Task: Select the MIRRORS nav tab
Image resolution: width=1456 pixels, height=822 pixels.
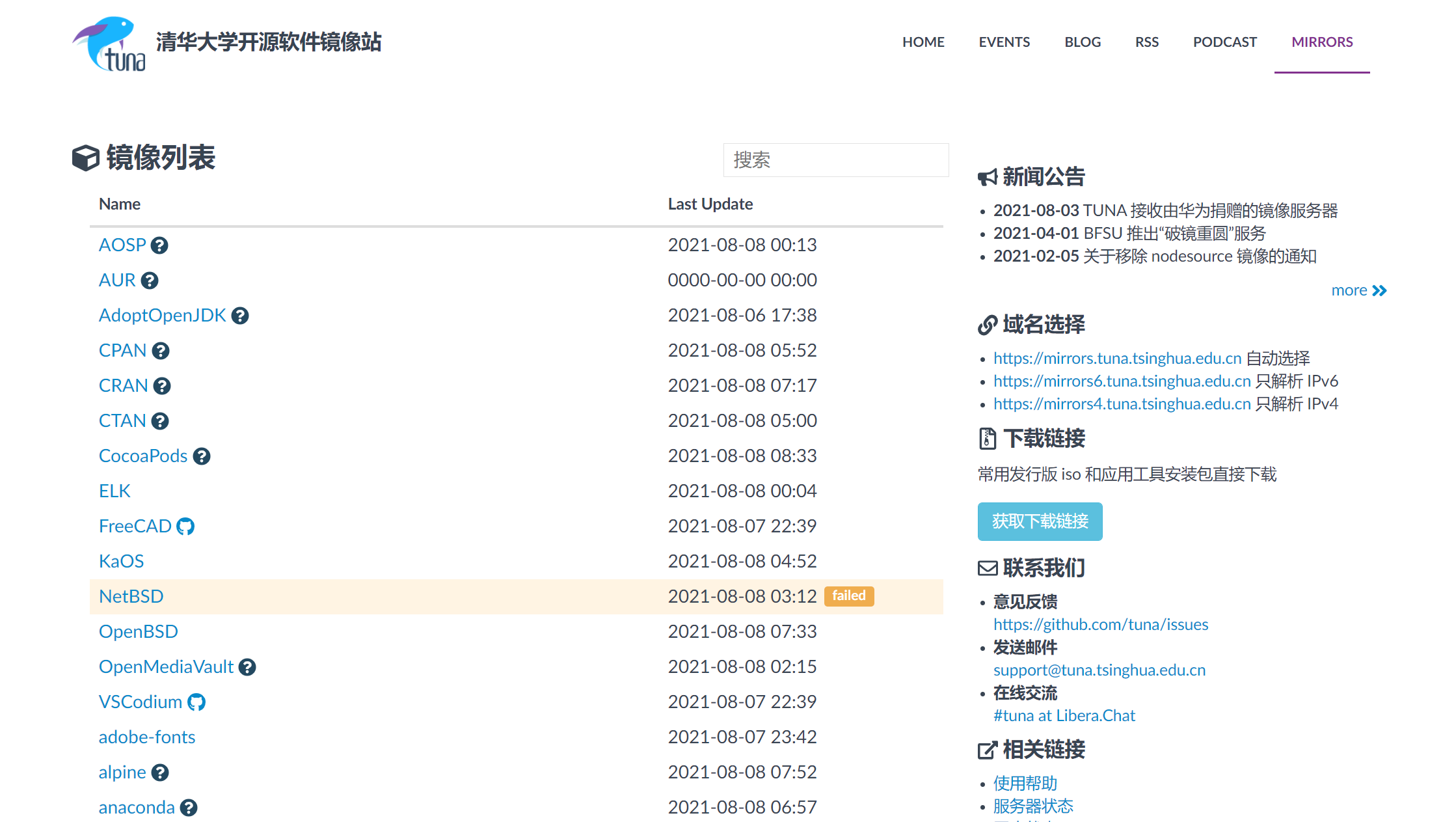Action: pos(1322,42)
